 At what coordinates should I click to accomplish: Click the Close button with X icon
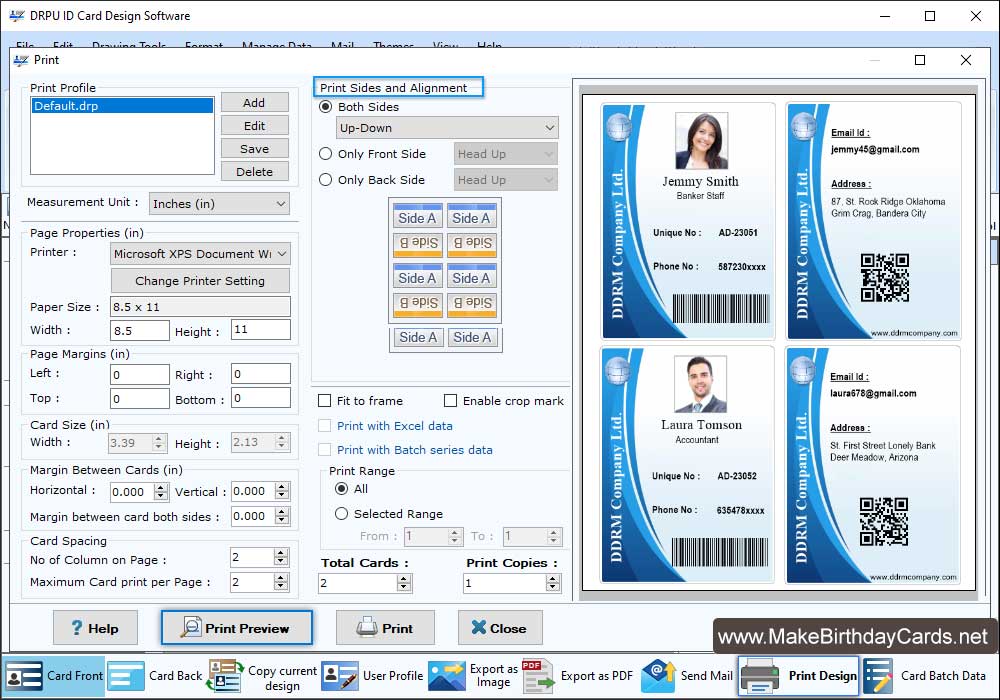point(500,628)
